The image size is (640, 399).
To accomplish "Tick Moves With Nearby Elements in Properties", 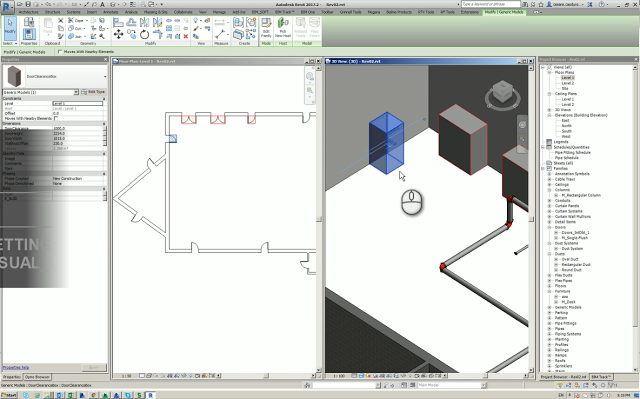I will (56, 118).
